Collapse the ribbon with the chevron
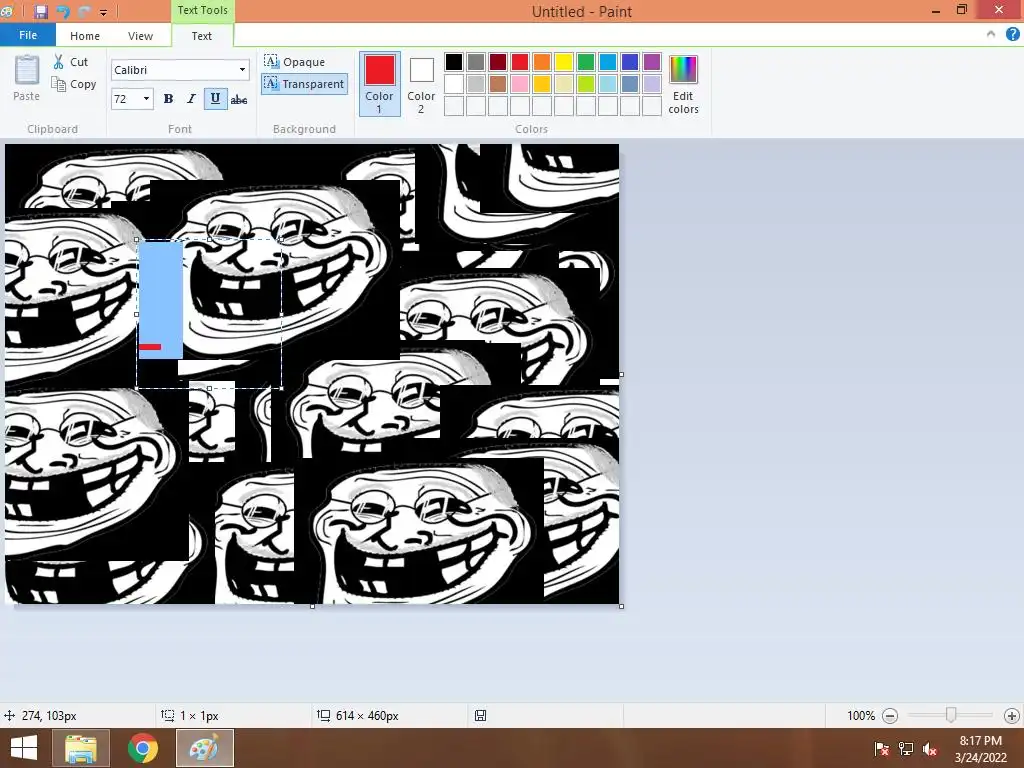Image resolution: width=1024 pixels, height=768 pixels. tap(991, 35)
